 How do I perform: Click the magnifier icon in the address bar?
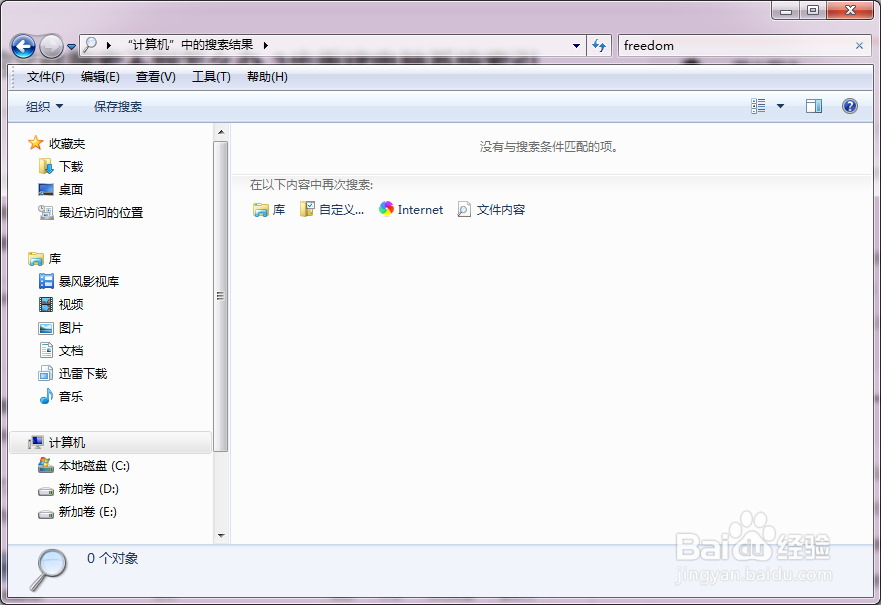pyautogui.click(x=90, y=45)
